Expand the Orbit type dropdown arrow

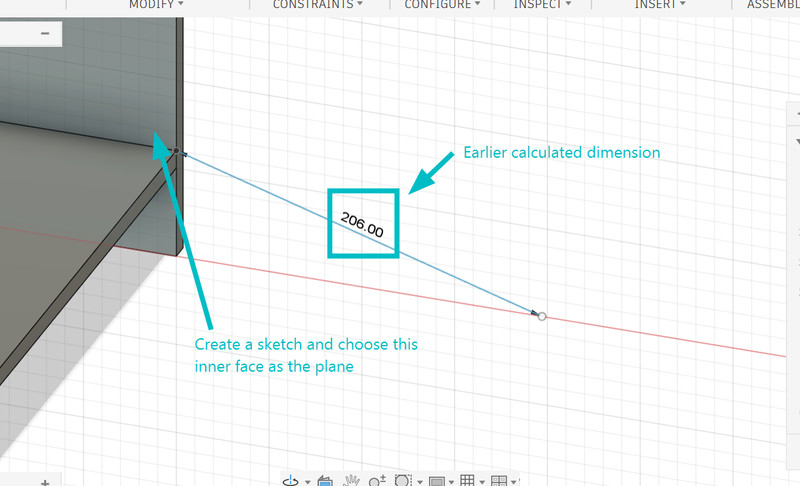click(308, 482)
